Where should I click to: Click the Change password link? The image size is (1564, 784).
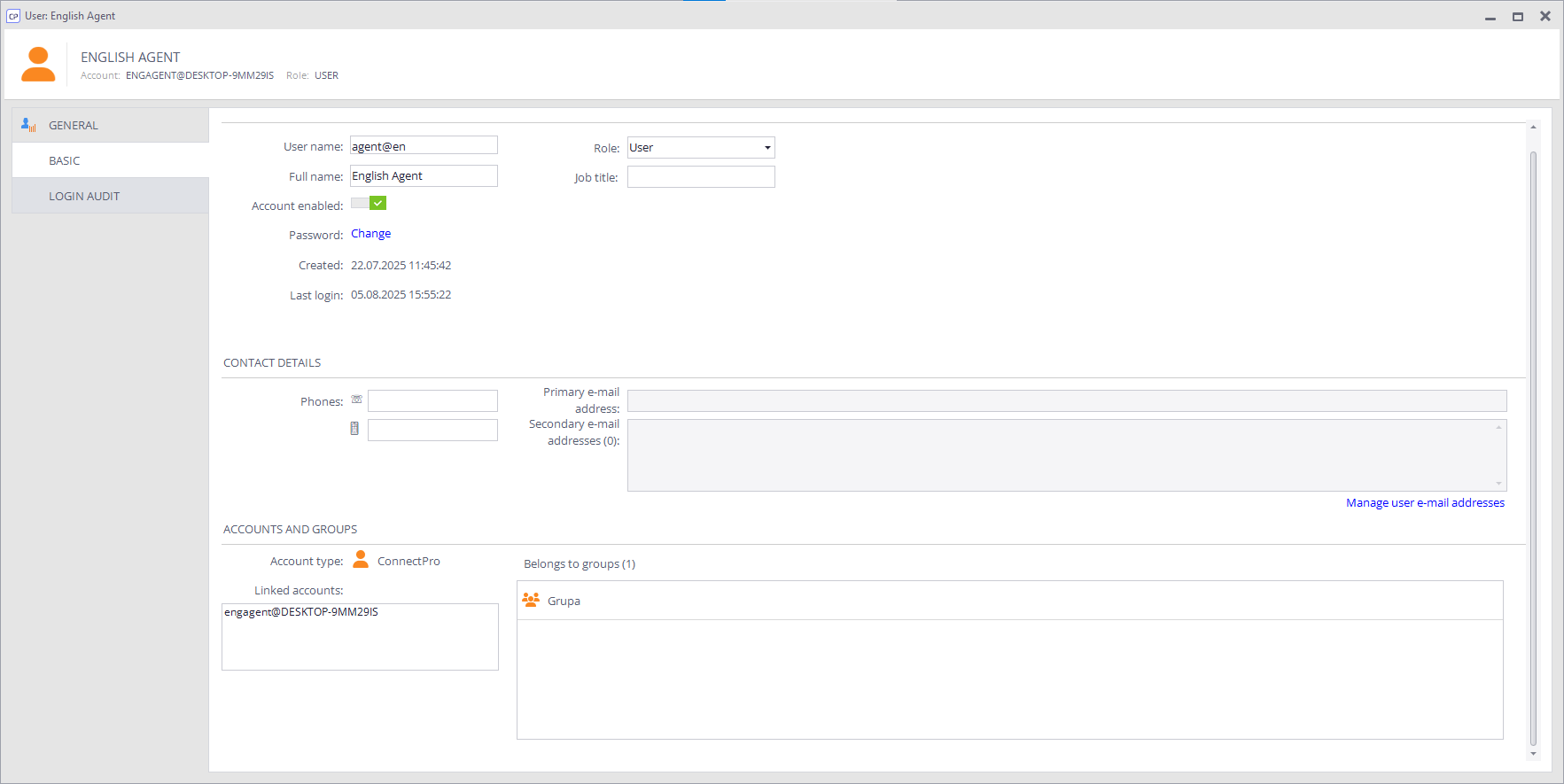[370, 234]
